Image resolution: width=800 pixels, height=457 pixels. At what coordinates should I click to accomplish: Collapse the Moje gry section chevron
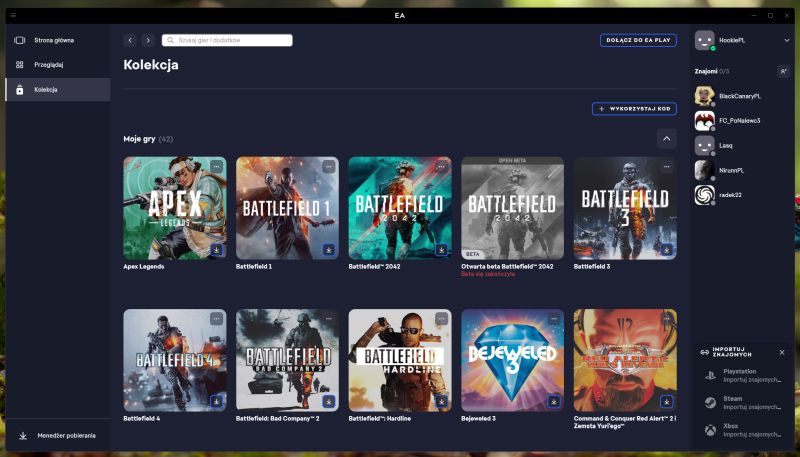[666, 139]
